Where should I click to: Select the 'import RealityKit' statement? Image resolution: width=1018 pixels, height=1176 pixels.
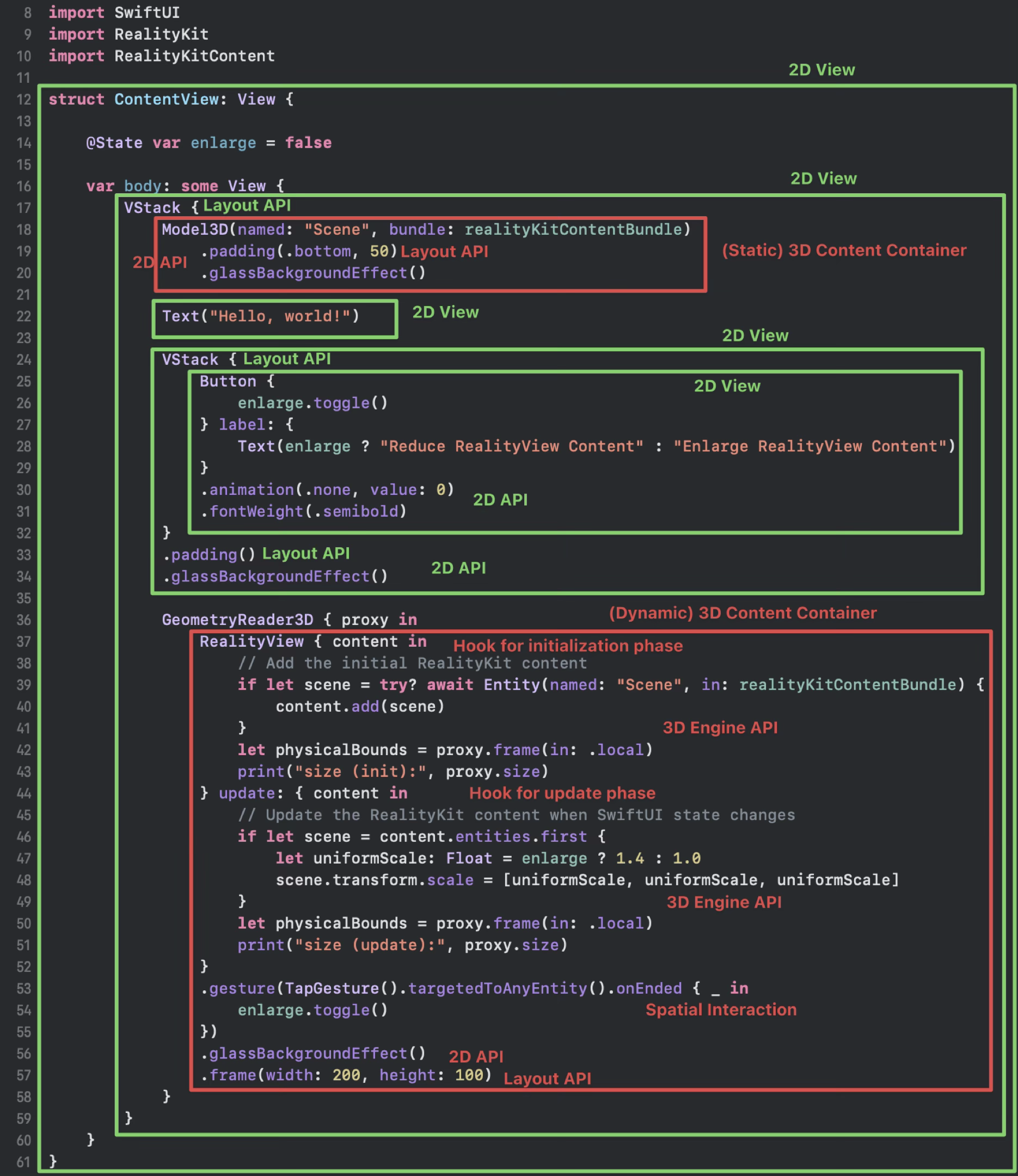tap(128, 34)
